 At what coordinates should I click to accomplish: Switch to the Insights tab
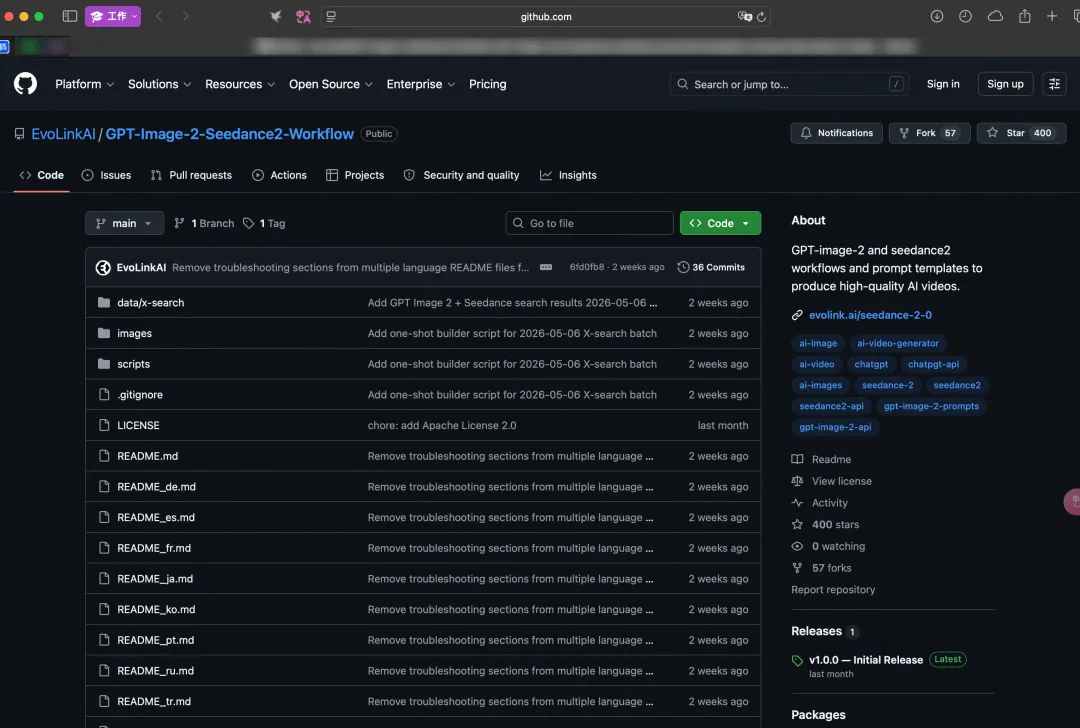coord(568,175)
